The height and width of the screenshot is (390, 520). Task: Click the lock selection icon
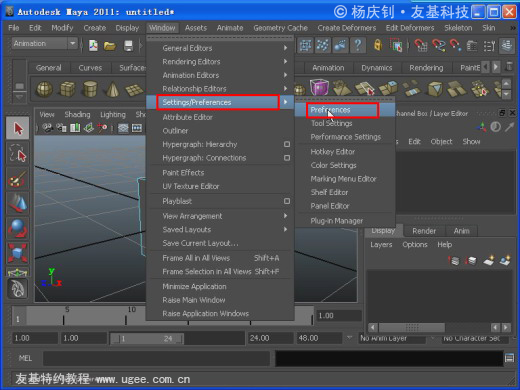pos(378,45)
